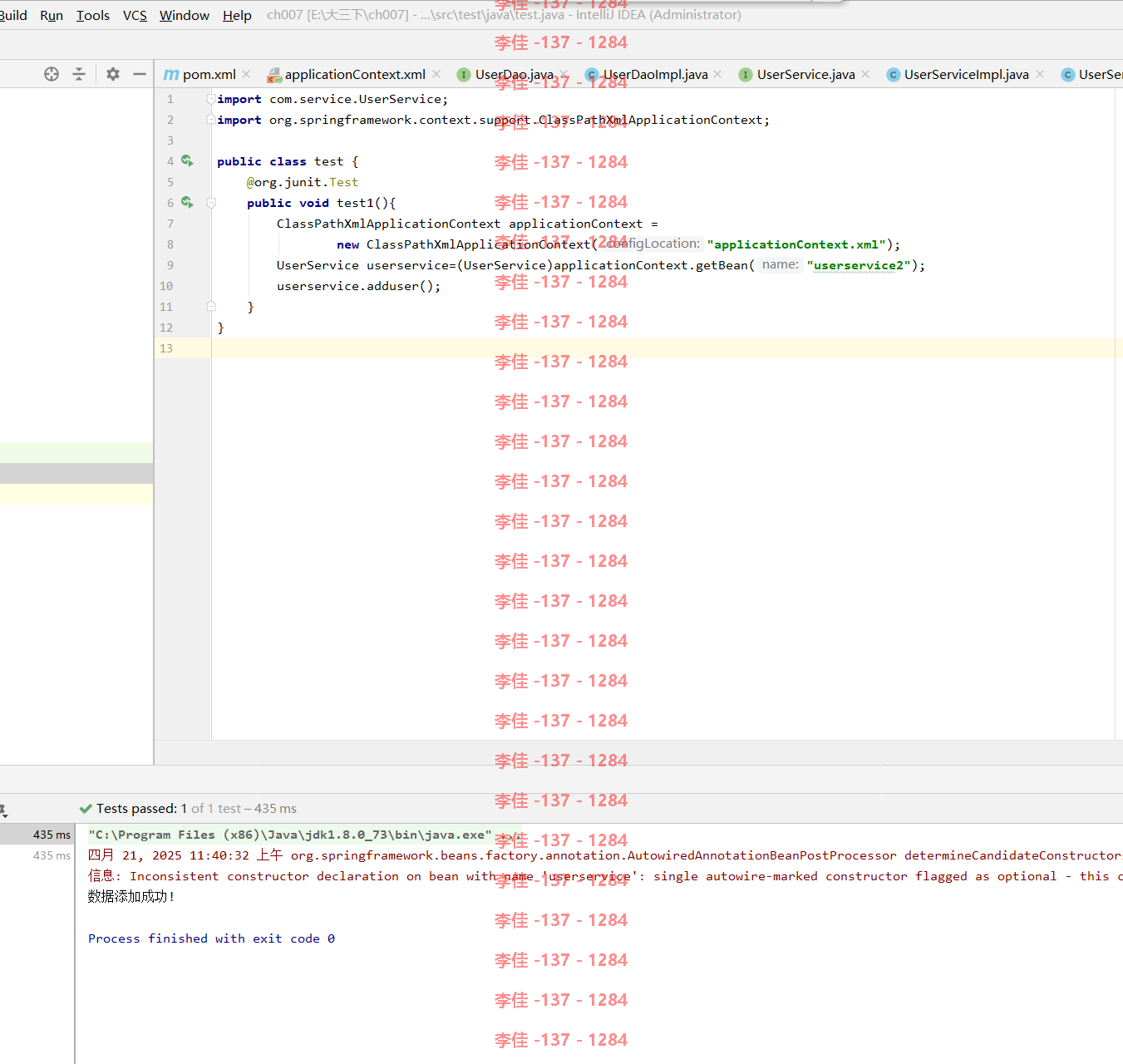
Task: Click fold end marker on line 11
Action: pos(211,307)
